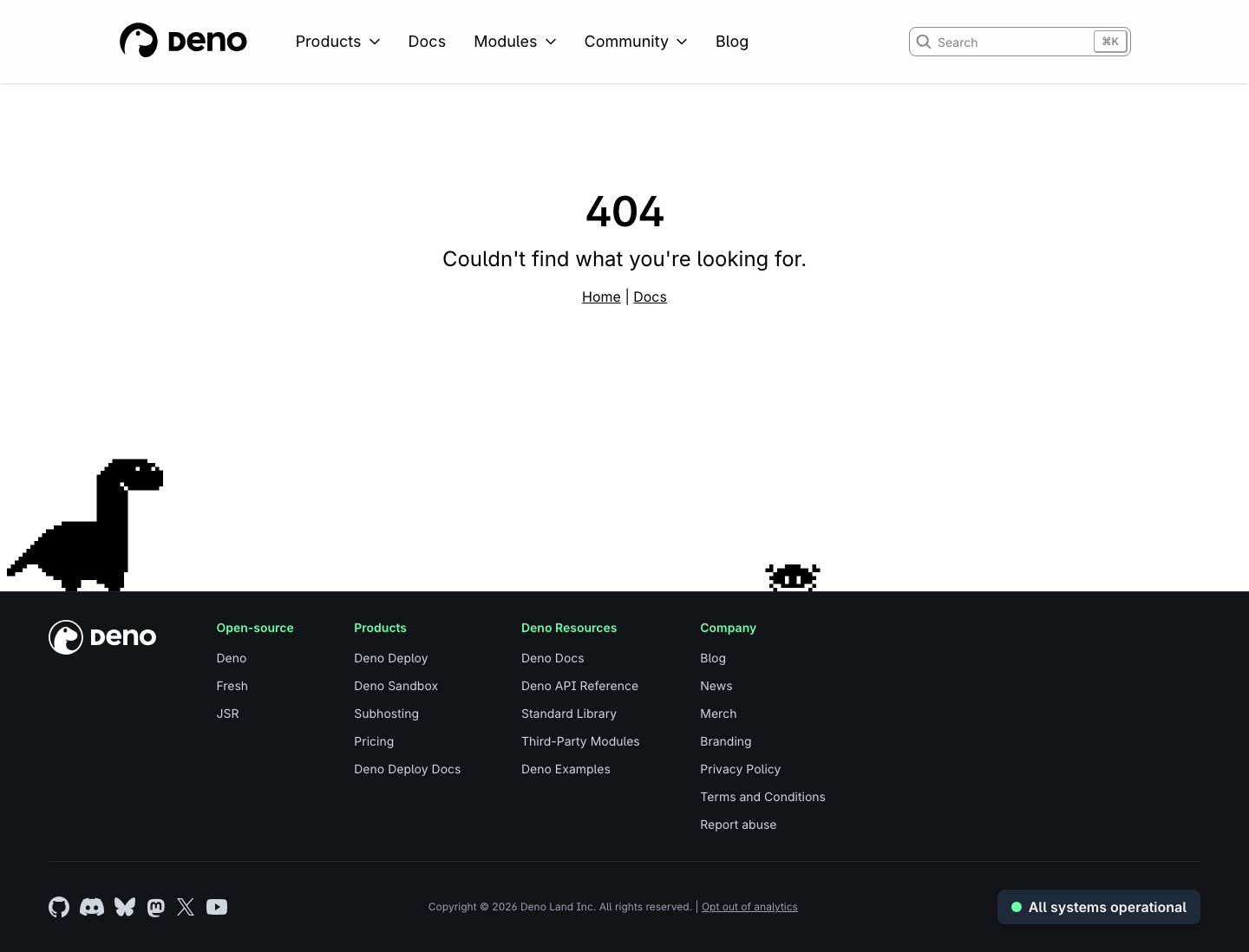Click Opt out of analytics link
The height and width of the screenshot is (952, 1249).
click(749, 907)
